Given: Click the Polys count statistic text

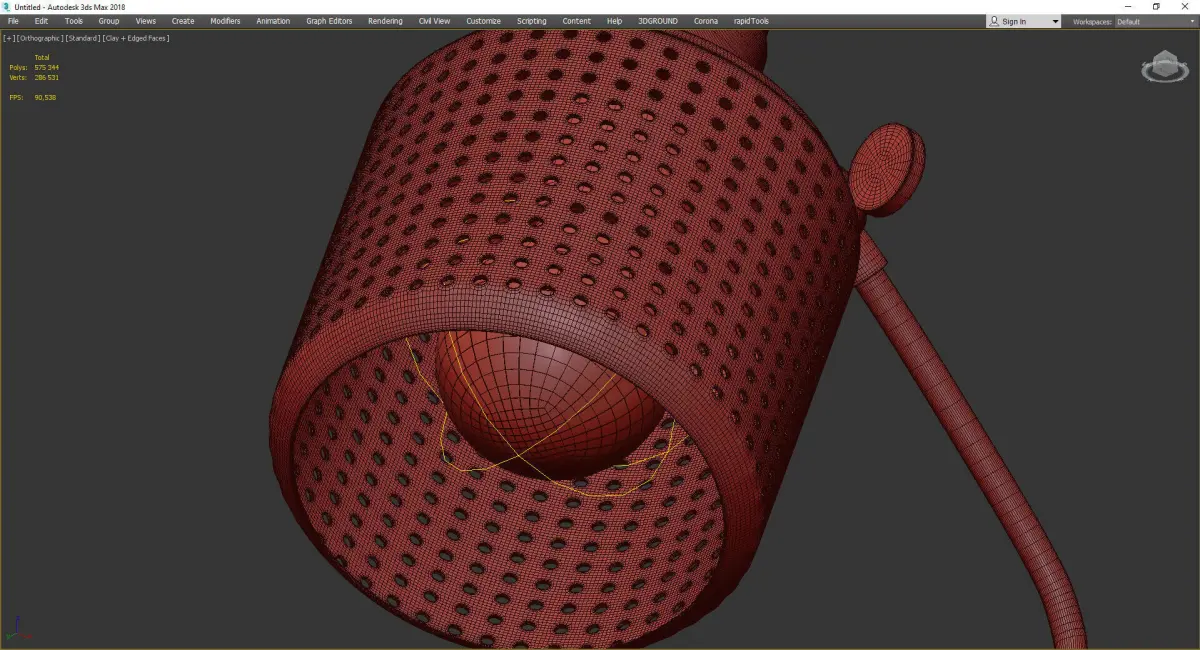Looking at the screenshot, I should pyautogui.click(x=34, y=67).
